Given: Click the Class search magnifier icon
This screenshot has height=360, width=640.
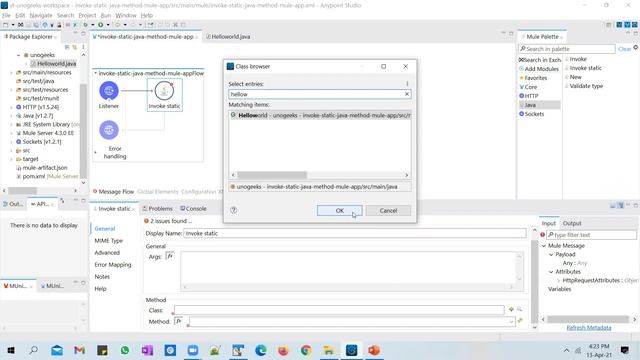Looking at the screenshot, I should tap(520, 309).
